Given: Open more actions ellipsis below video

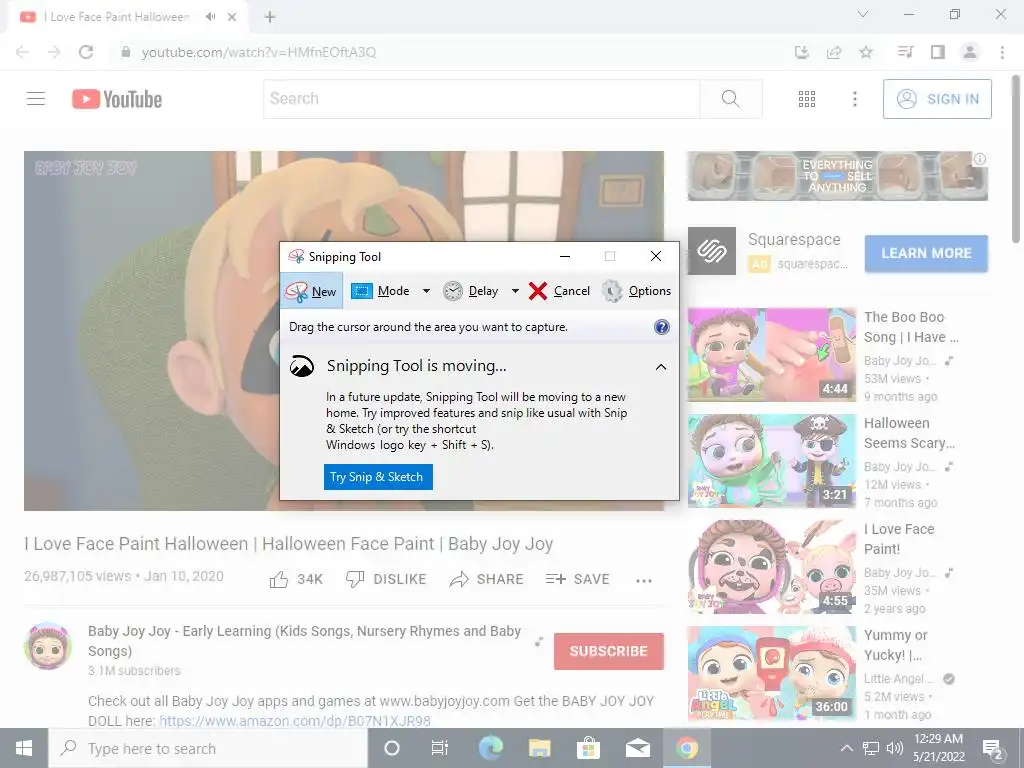Looking at the screenshot, I should point(644,581).
